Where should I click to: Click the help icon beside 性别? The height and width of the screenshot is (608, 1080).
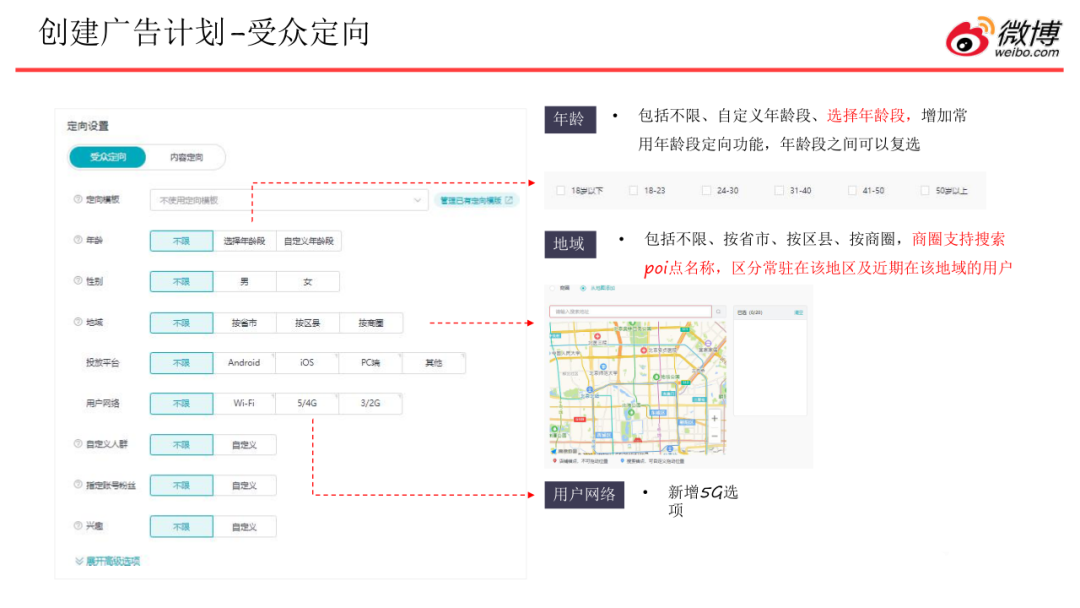(77, 281)
